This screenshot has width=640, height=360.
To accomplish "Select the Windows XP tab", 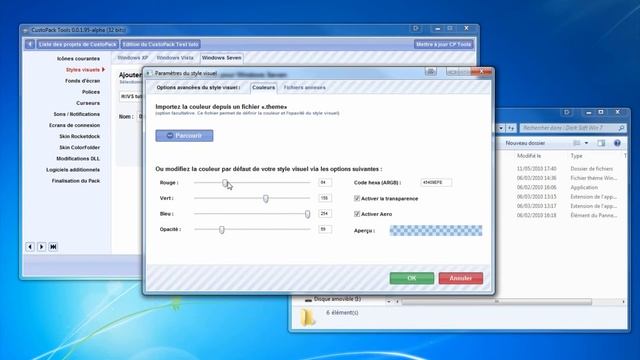I will [133, 58].
